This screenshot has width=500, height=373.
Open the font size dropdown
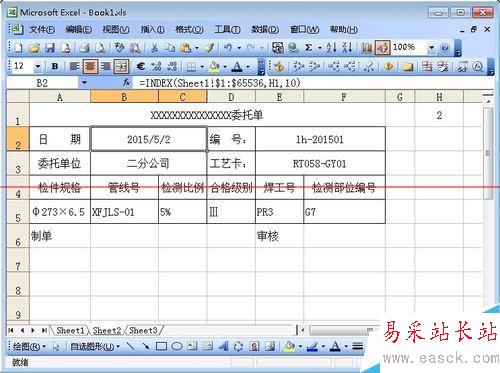point(38,67)
